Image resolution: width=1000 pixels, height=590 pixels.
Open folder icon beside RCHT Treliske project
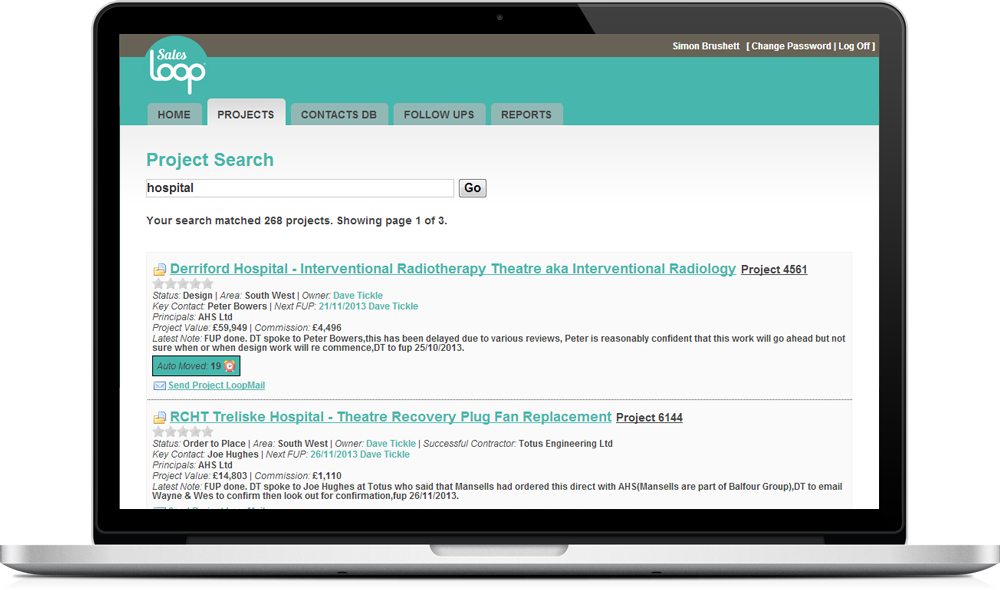[x=159, y=418]
